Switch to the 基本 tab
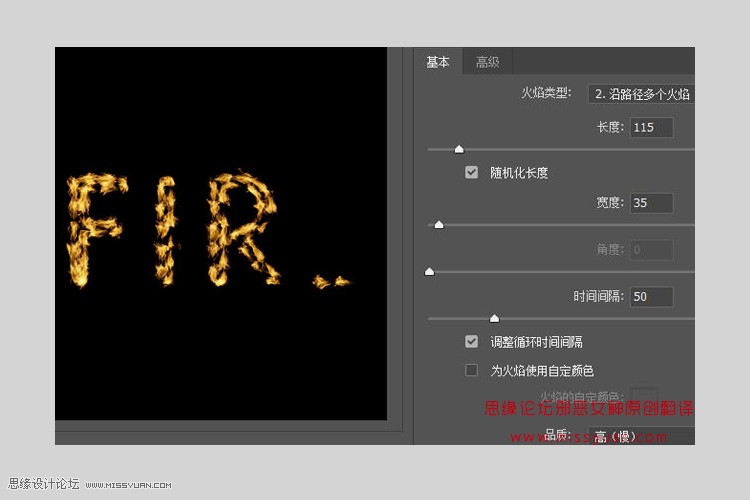750x500 pixels. (x=438, y=62)
